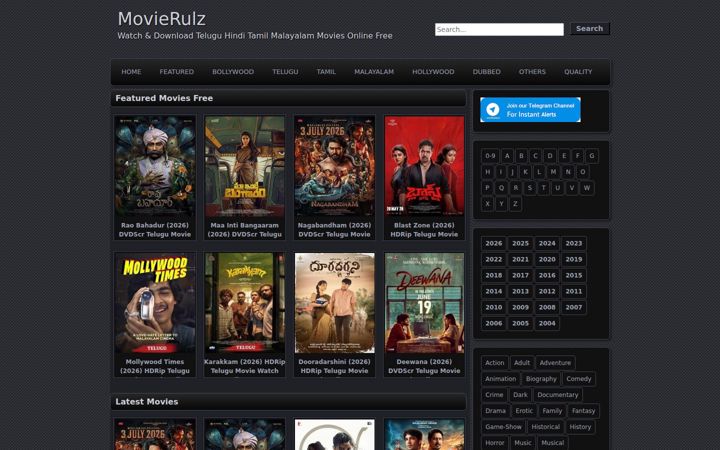The width and height of the screenshot is (720, 450).
Task: Click Blast Zone (2026) HDRip title link
Action: click(424, 230)
